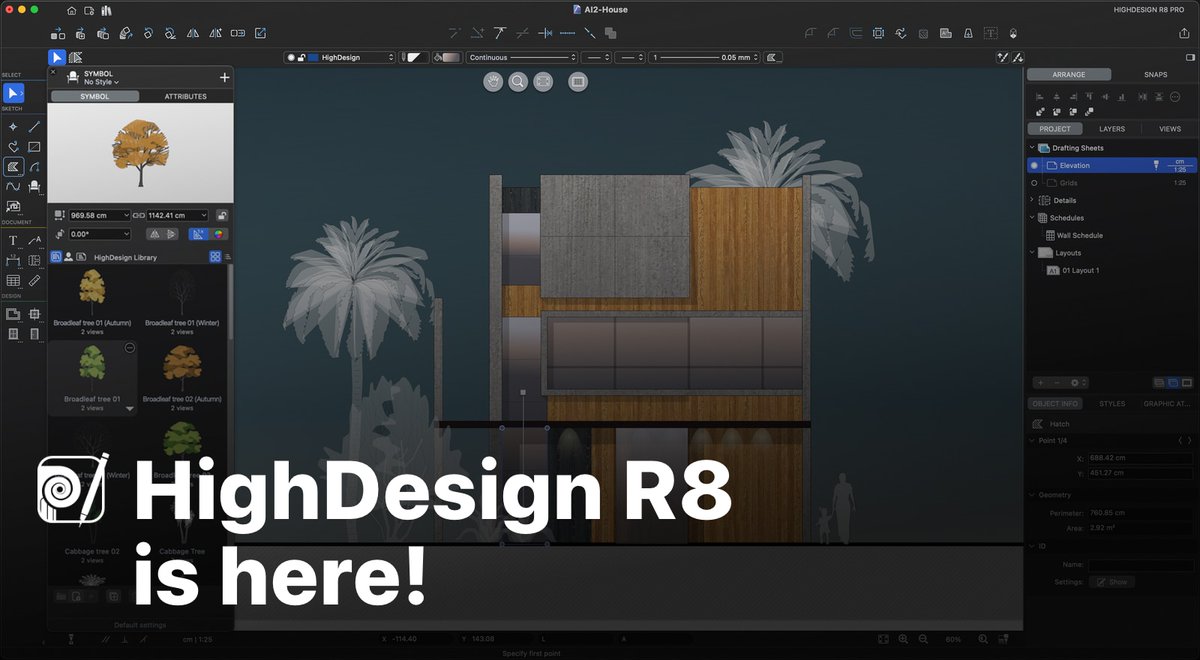The height and width of the screenshot is (660, 1200).
Task: Toggle the blue scale option beside the colour wheel
Action: pyautogui.click(x=199, y=234)
